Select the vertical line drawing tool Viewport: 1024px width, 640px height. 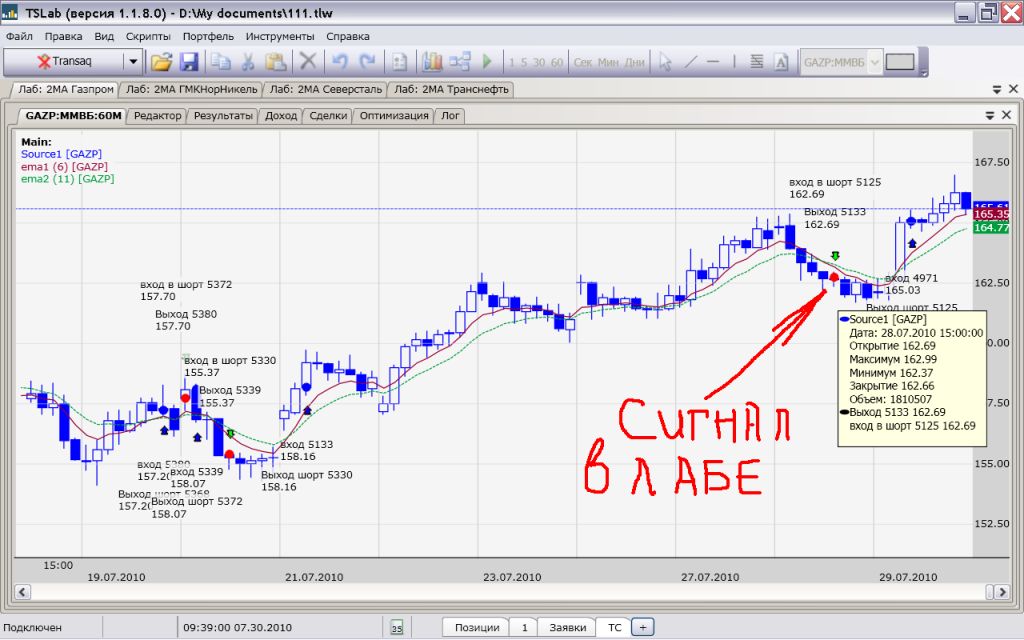tap(734, 62)
